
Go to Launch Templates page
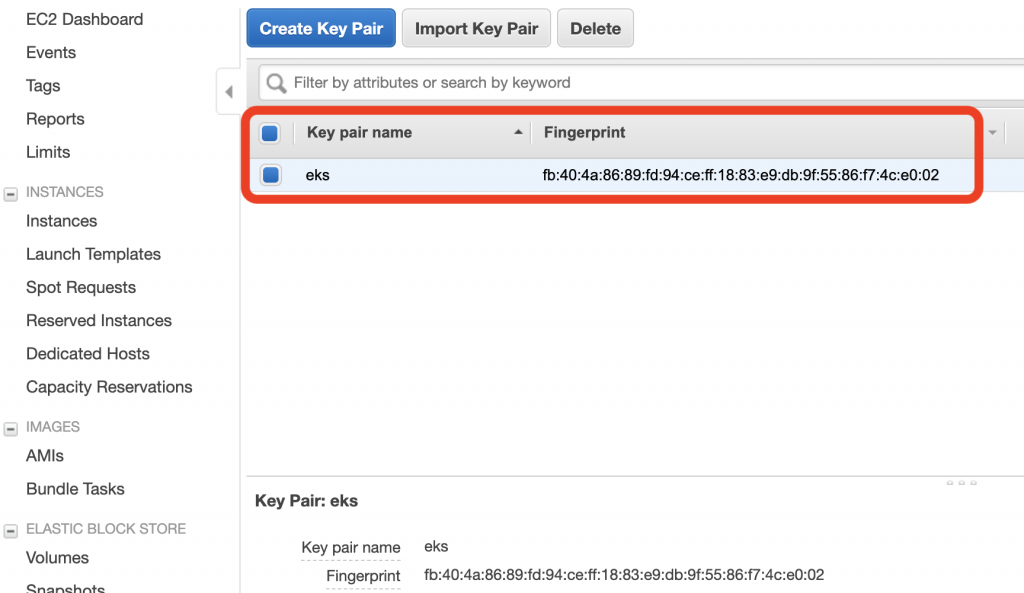coord(93,254)
